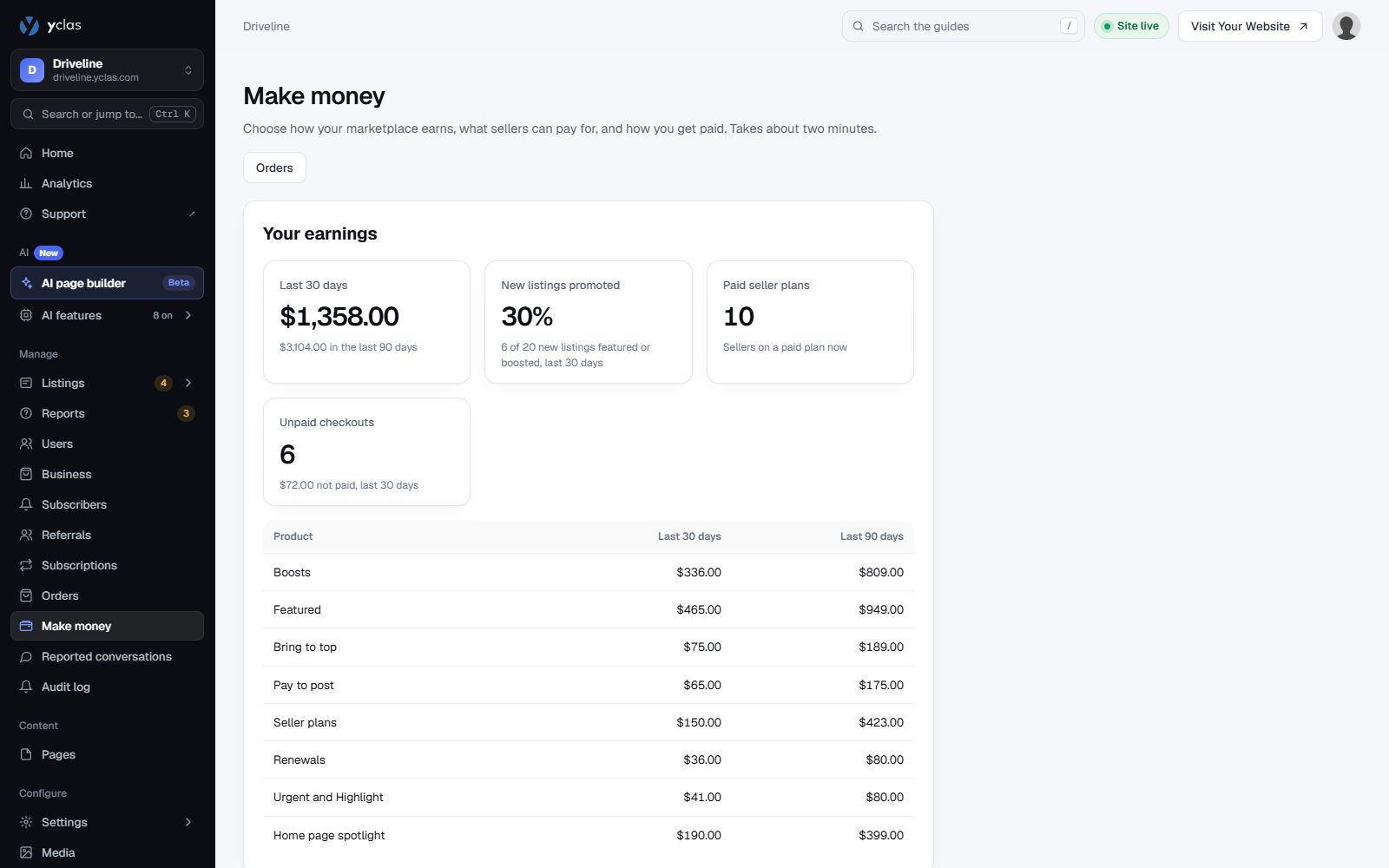This screenshot has height=868, width=1389.
Task: Click the Subscribers bell icon
Action: tap(26, 504)
